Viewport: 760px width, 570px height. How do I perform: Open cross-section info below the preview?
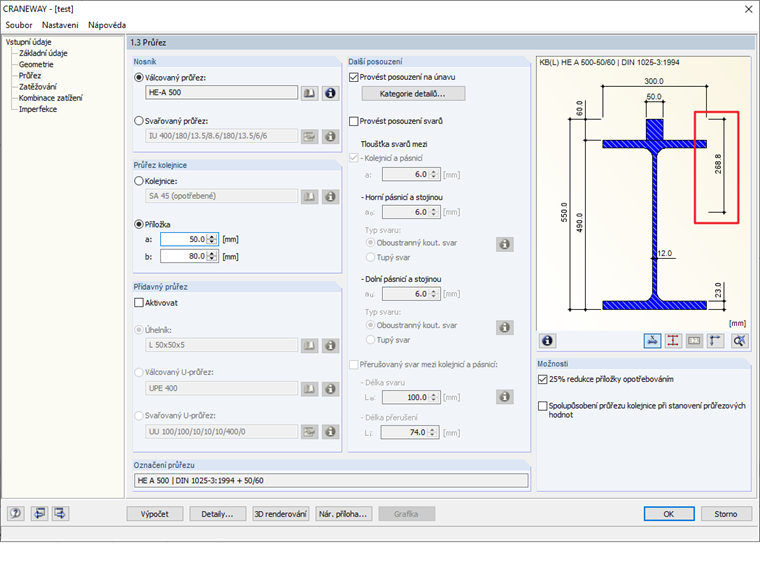547,341
